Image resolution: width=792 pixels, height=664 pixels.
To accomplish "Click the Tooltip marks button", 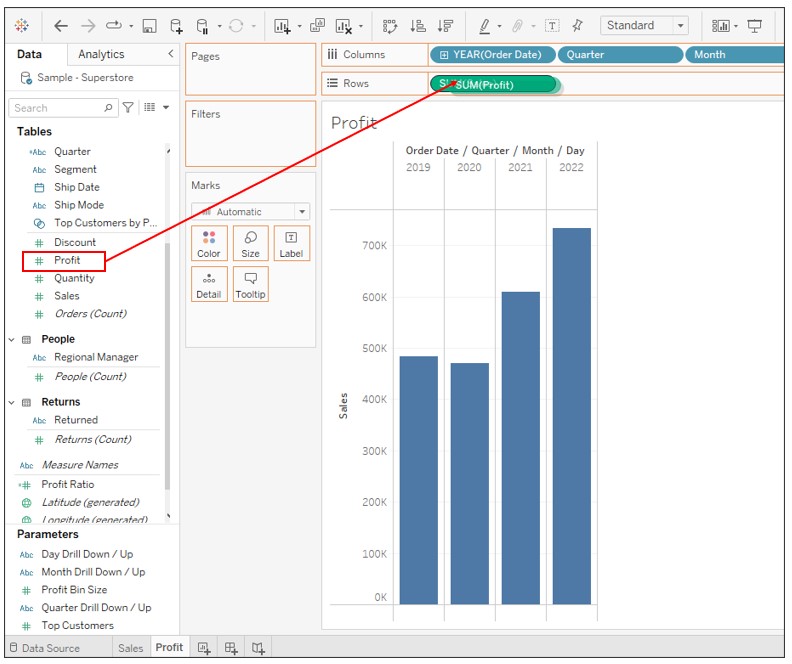I will pyautogui.click(x=251, y=284).
